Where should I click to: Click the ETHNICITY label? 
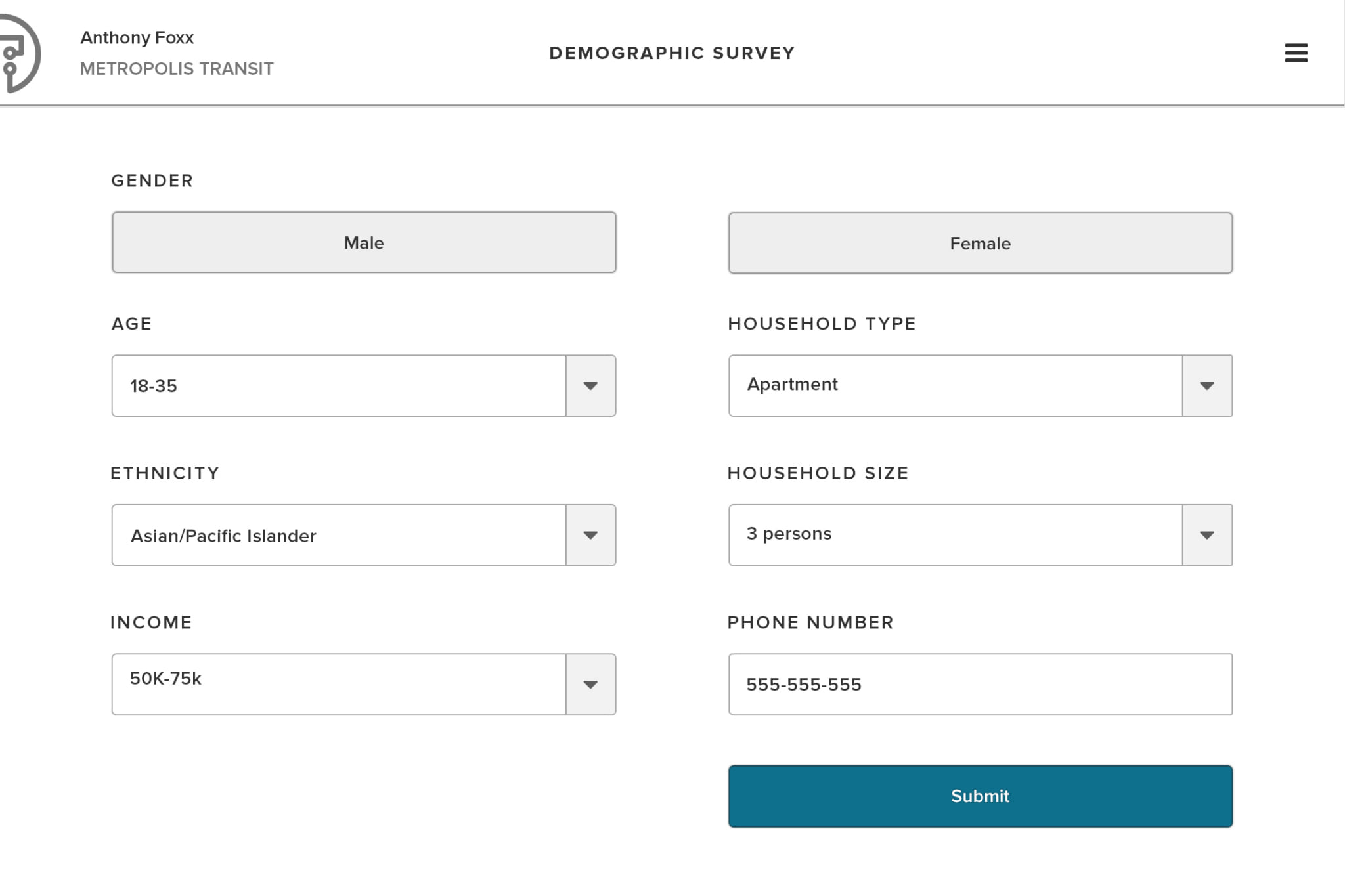(x=165, y=473)
